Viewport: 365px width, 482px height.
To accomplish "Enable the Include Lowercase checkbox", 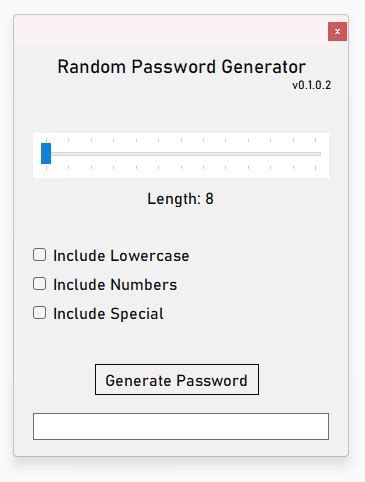I will 40,255.
